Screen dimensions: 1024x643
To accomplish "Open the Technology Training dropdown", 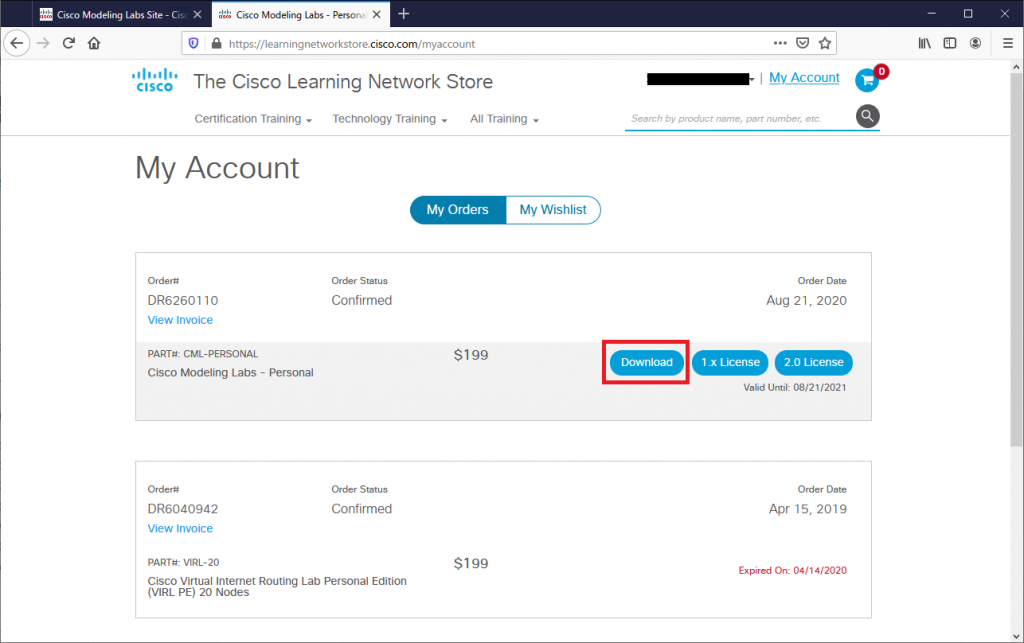I will 388,119.
